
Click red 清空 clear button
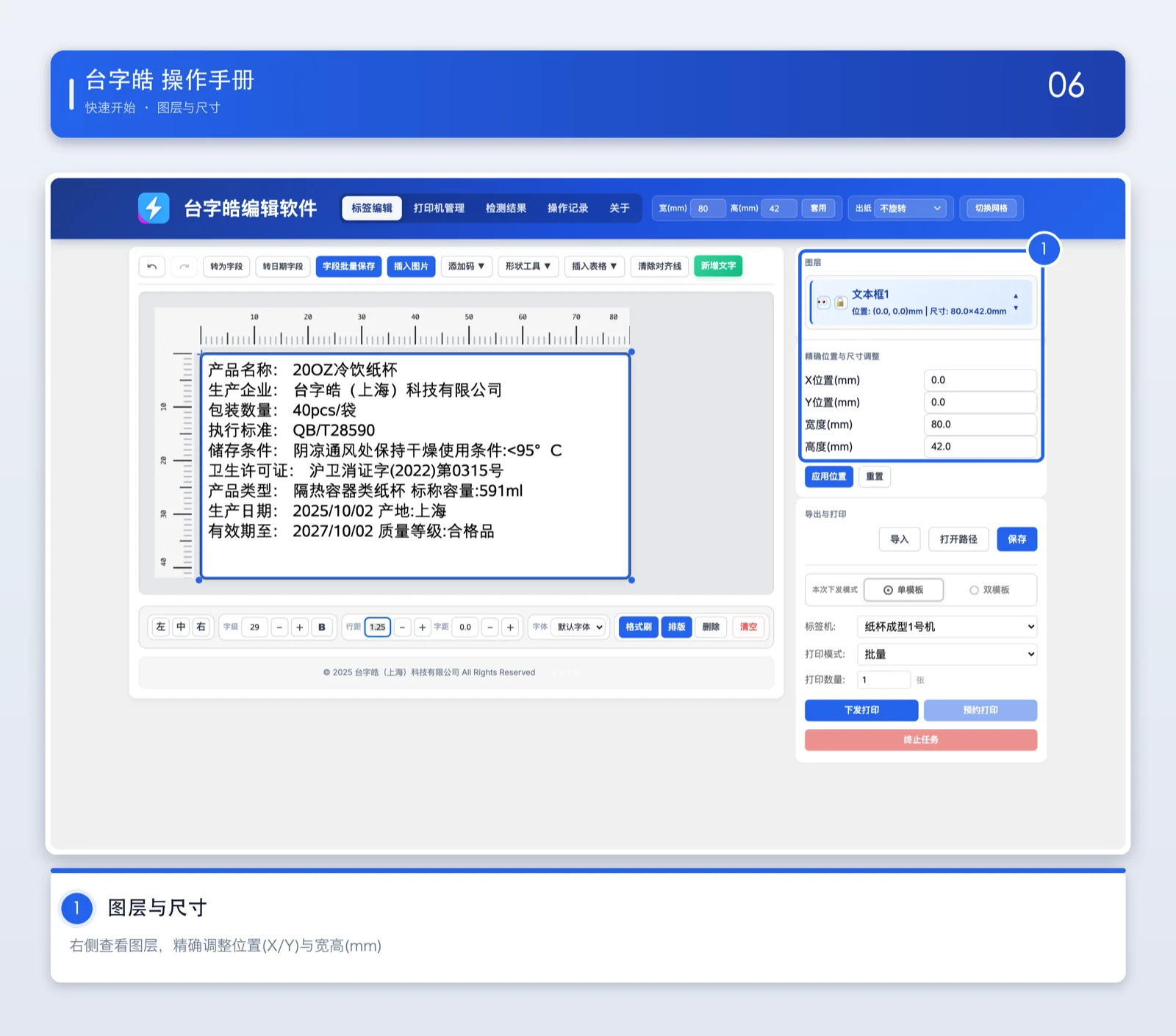748,627
